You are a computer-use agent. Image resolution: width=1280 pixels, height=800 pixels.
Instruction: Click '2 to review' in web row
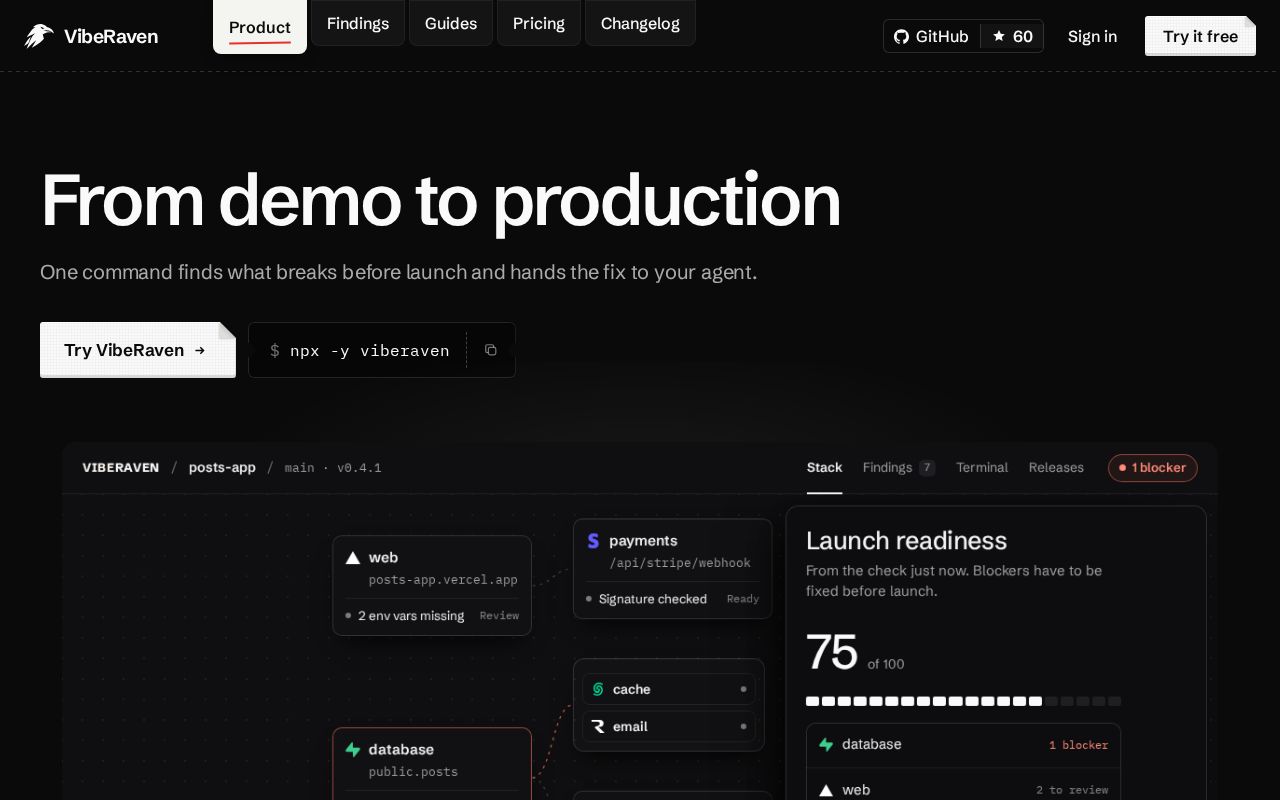1072,790
